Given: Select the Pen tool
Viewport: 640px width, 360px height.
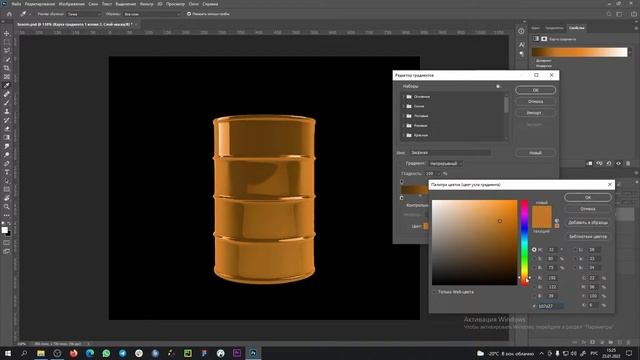Looking at the screenshot, I should tap(7, 163).
